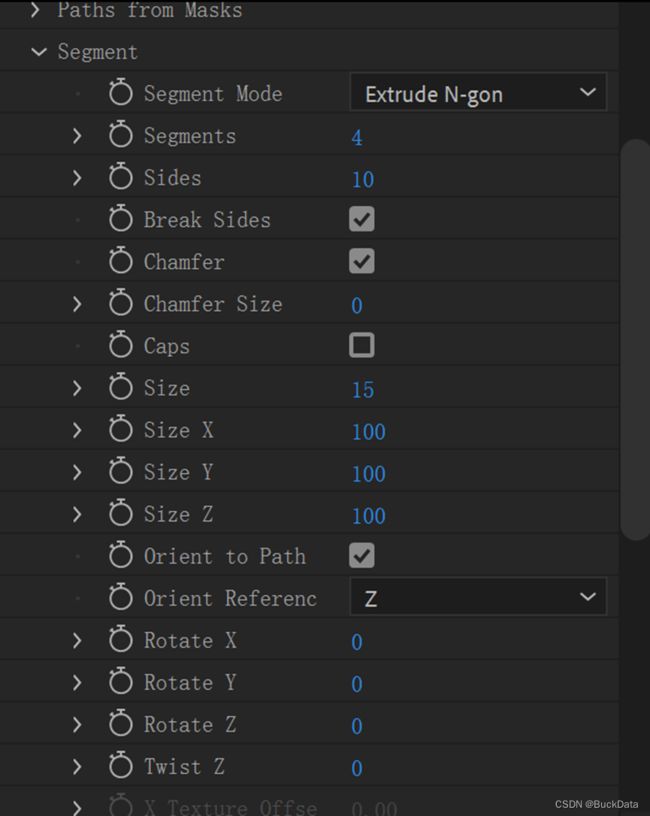Activate the Chamfer Size stopwatch

tap(121, 302)
